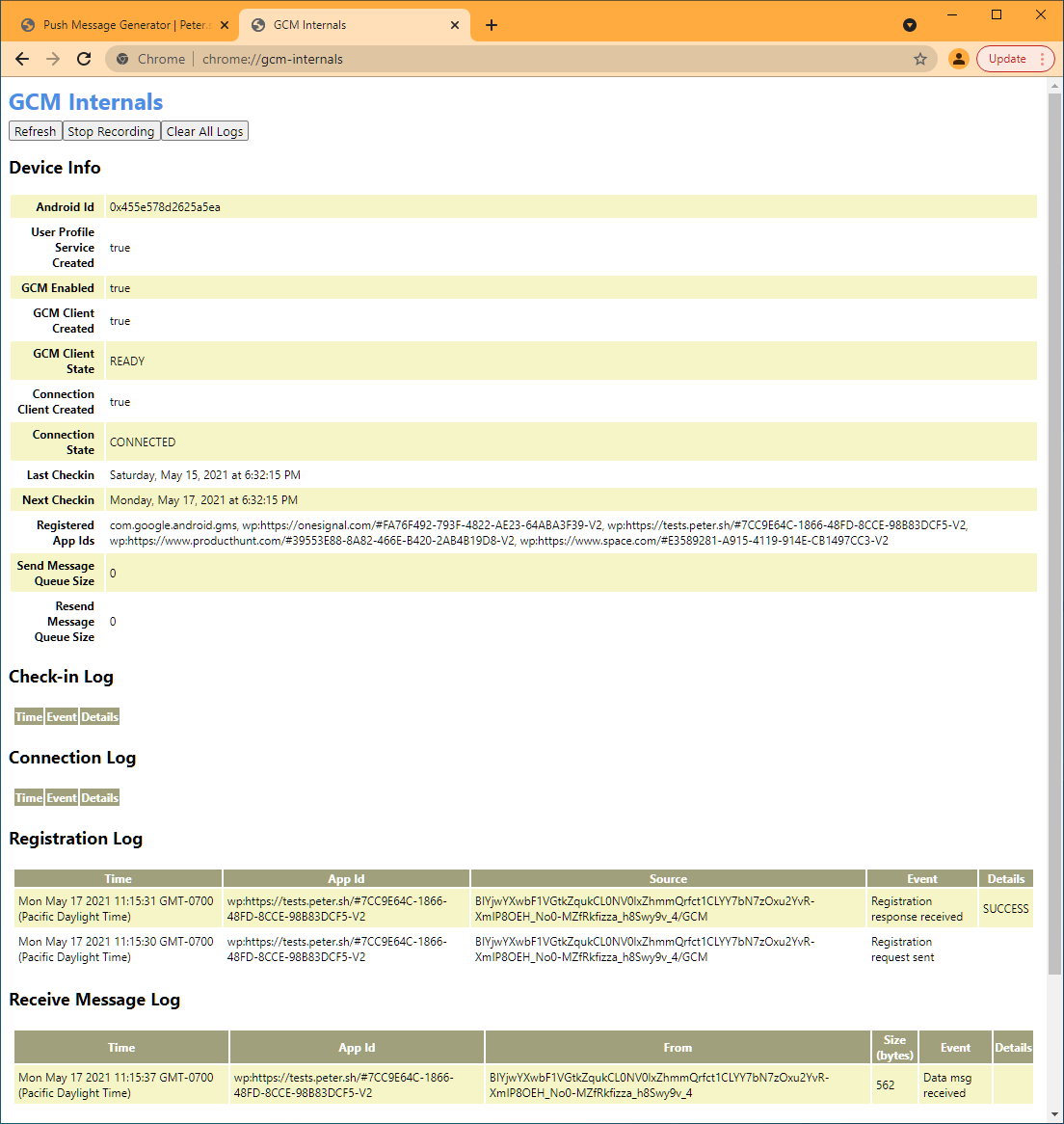Click the Send Message Queue Size label

coord(56,574)
